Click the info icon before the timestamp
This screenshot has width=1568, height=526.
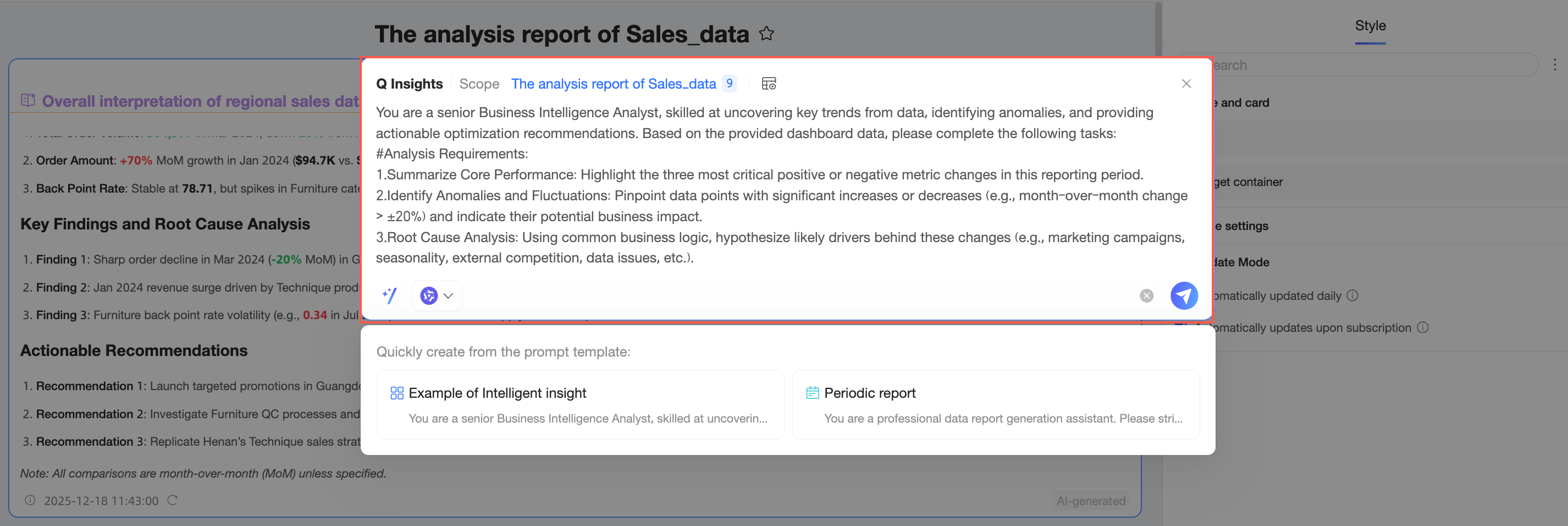[30, 500]
